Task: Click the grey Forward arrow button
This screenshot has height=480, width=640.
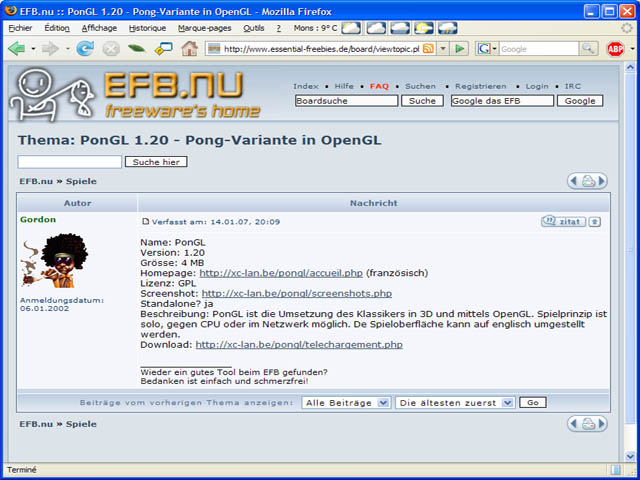Action: pos(51,49)
